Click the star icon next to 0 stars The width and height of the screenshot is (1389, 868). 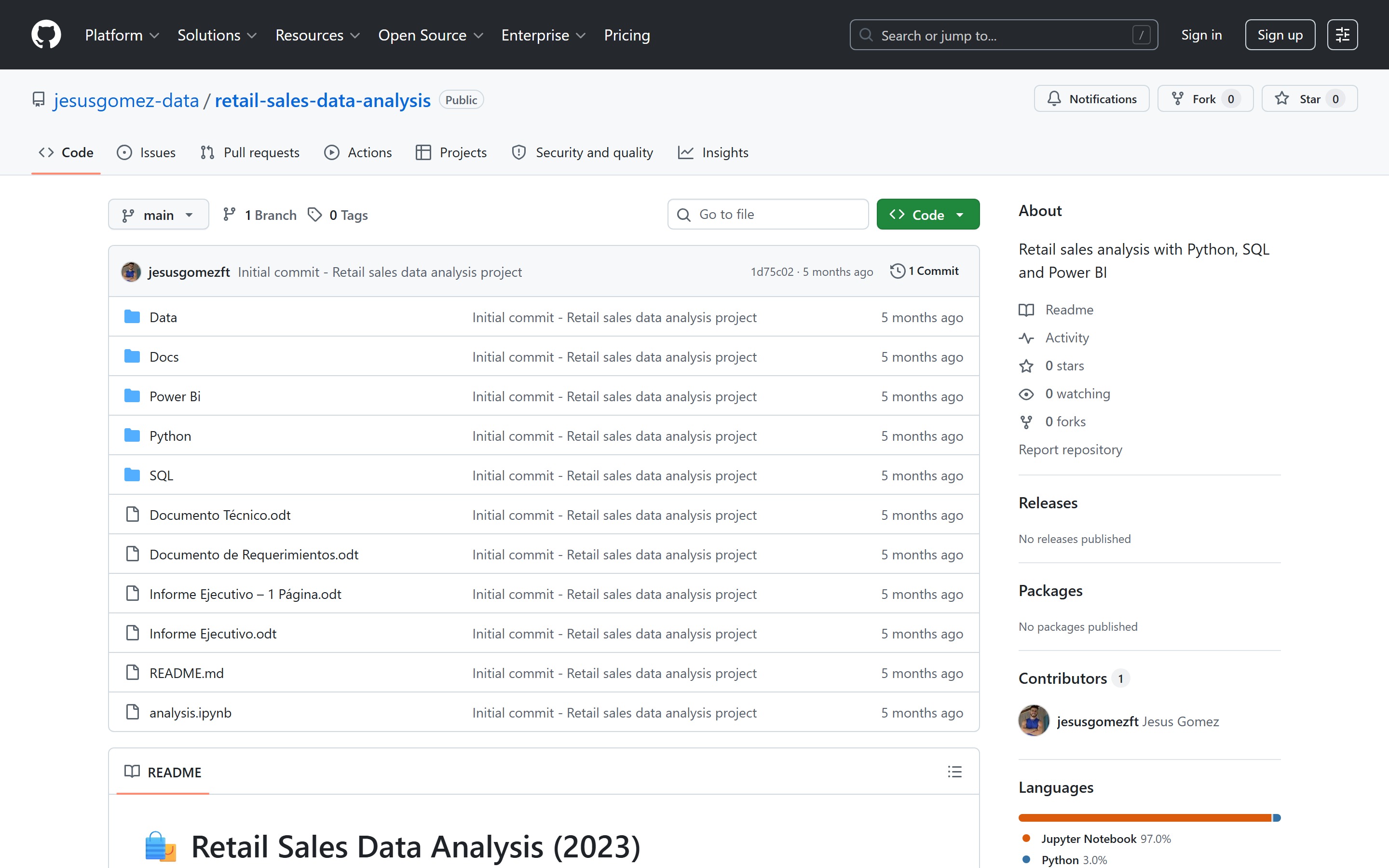1026,366
